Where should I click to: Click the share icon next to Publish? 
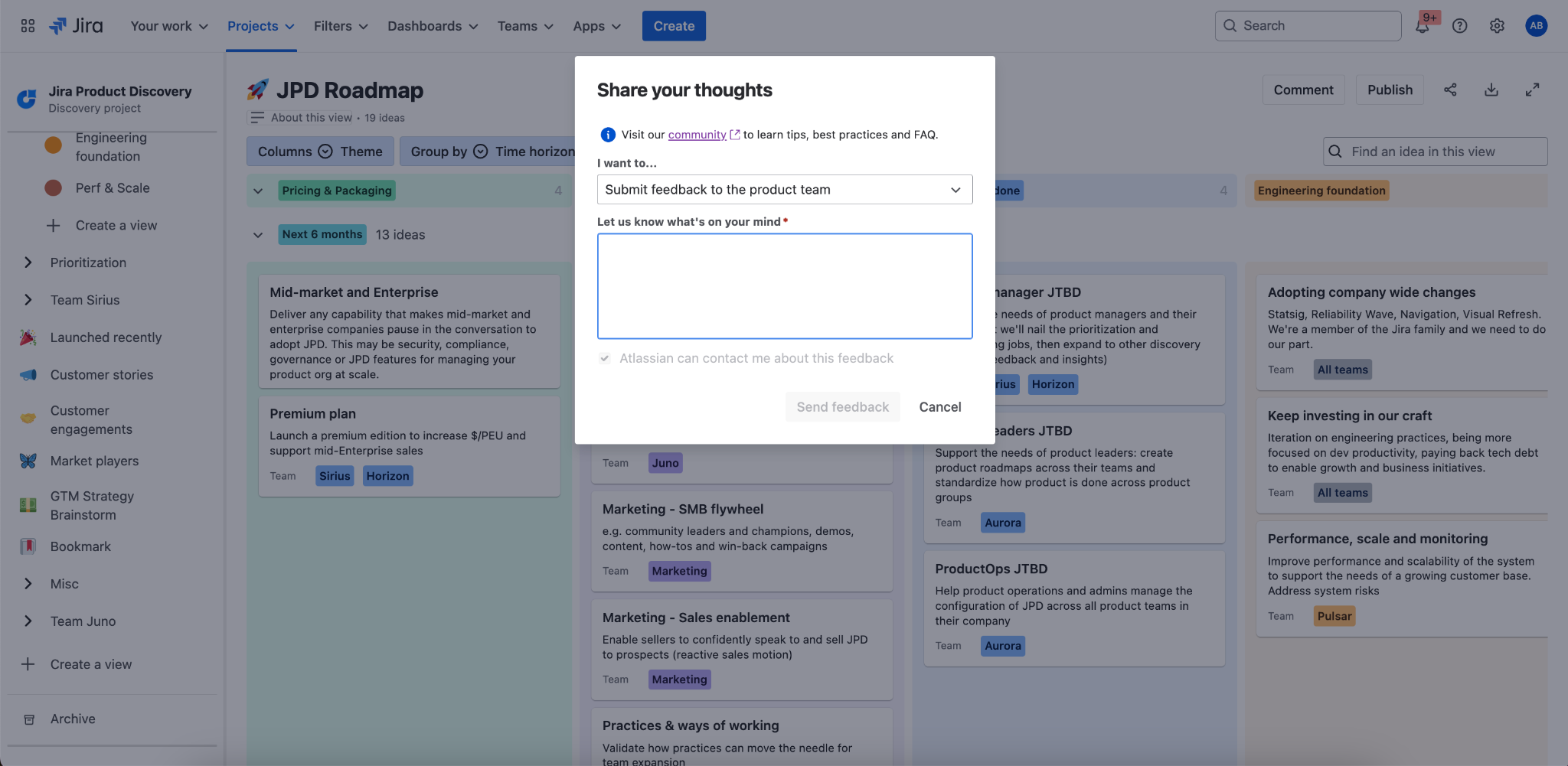(1450, 90)
